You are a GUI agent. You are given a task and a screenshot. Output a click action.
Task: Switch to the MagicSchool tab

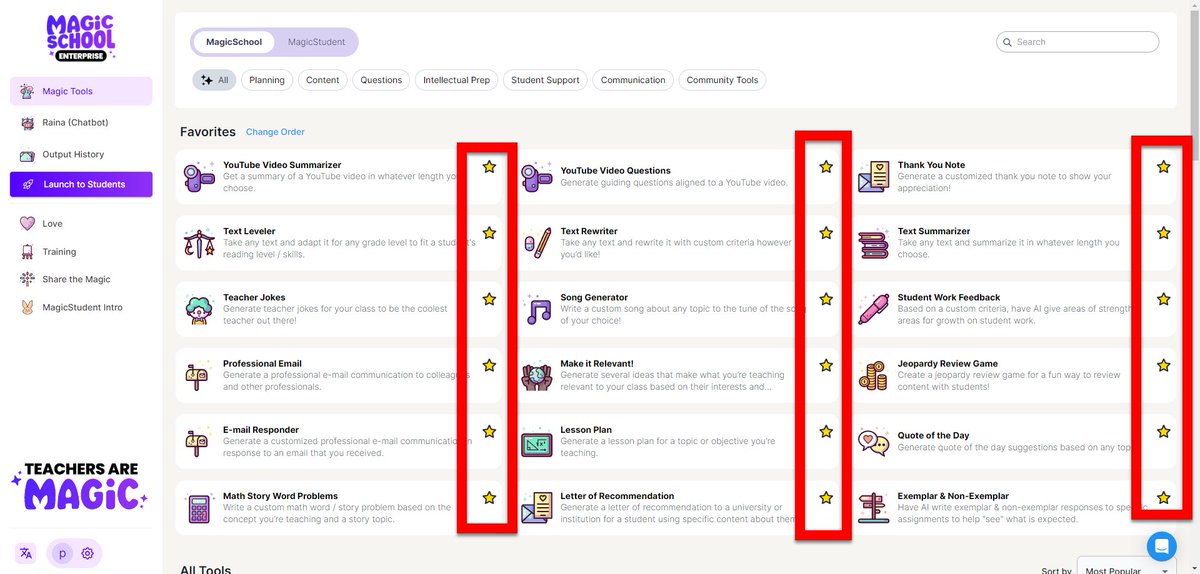point(234,42)
